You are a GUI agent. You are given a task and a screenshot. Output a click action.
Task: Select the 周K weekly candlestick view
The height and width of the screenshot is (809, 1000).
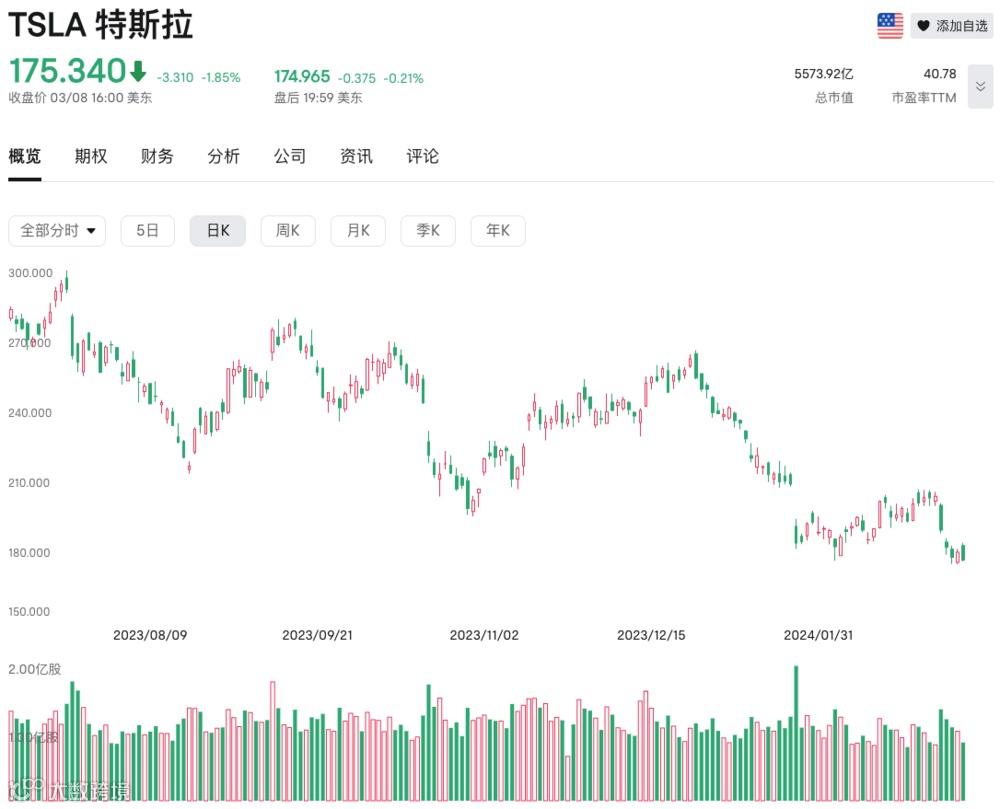tap(288, 230)
